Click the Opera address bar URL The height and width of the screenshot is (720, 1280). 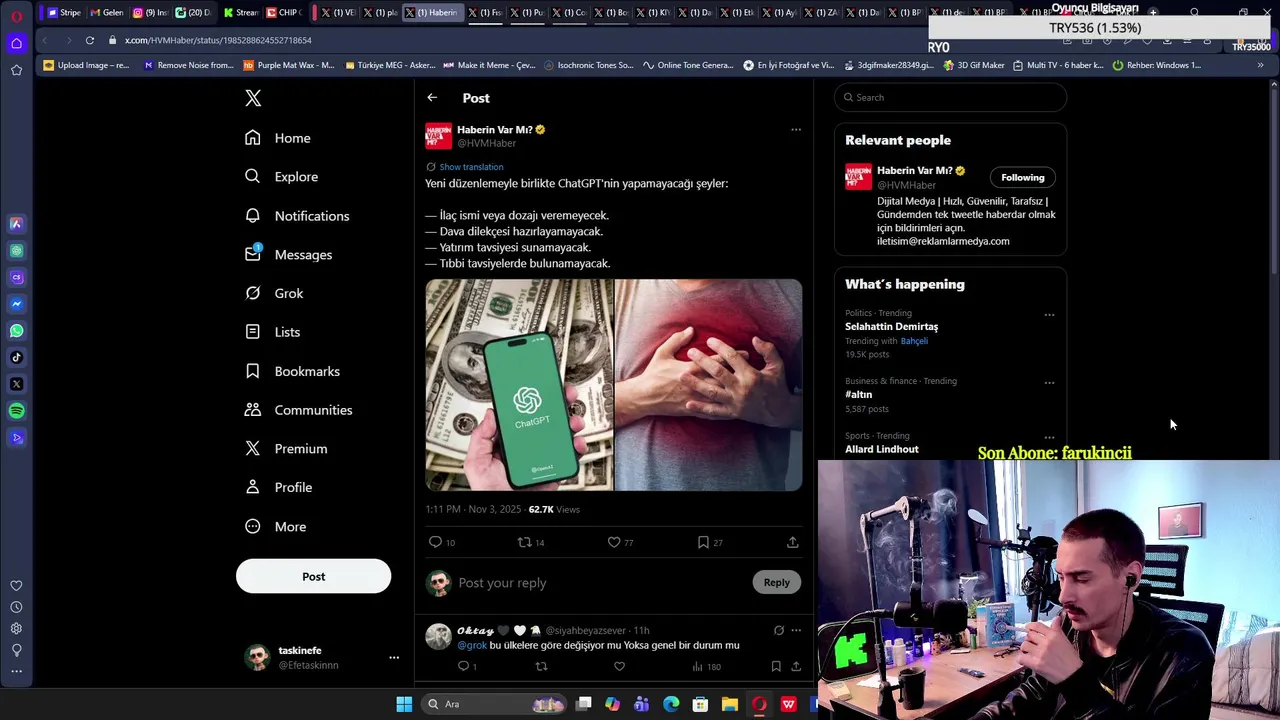click(218, 40)
